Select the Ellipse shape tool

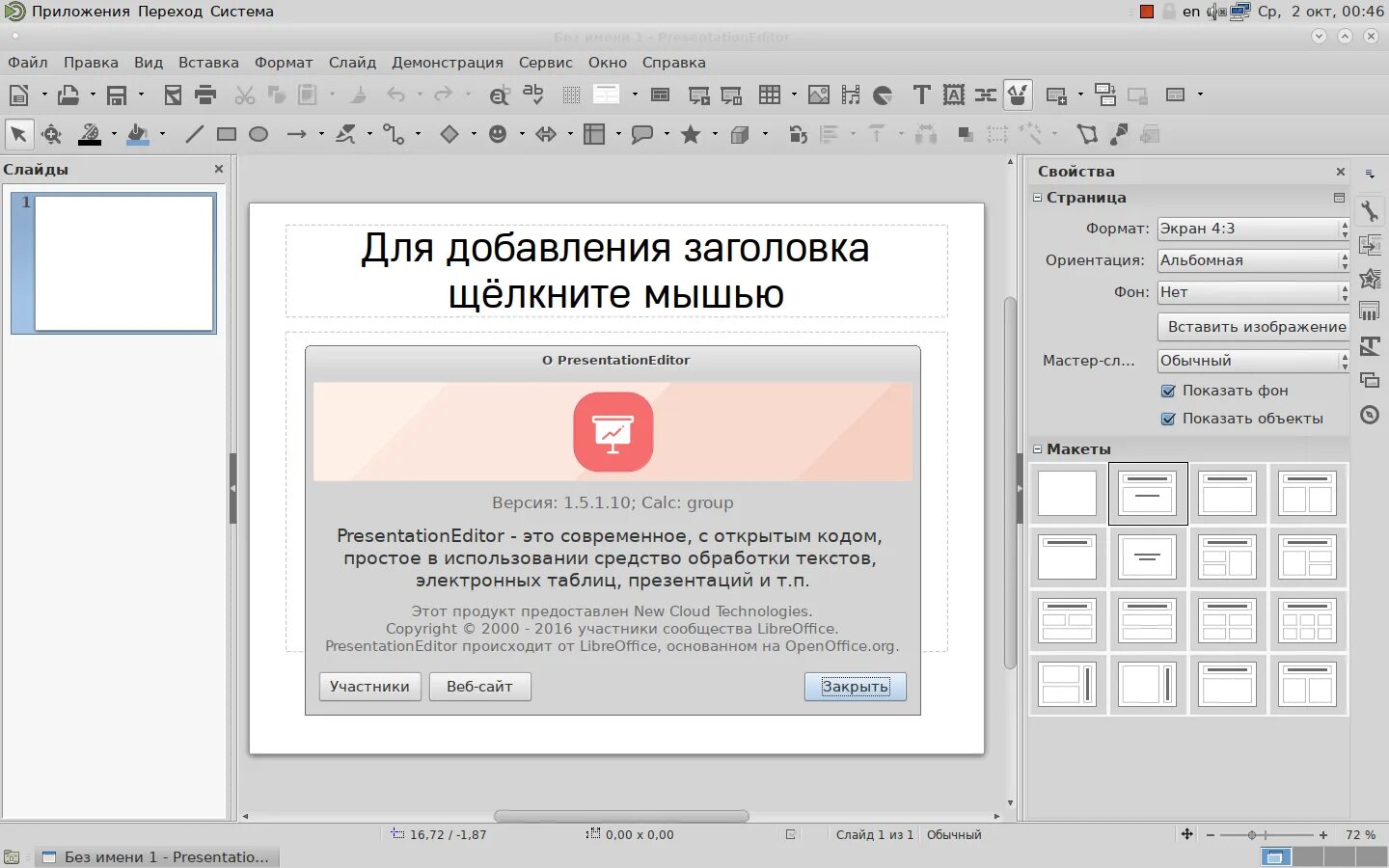coord(259,134)
